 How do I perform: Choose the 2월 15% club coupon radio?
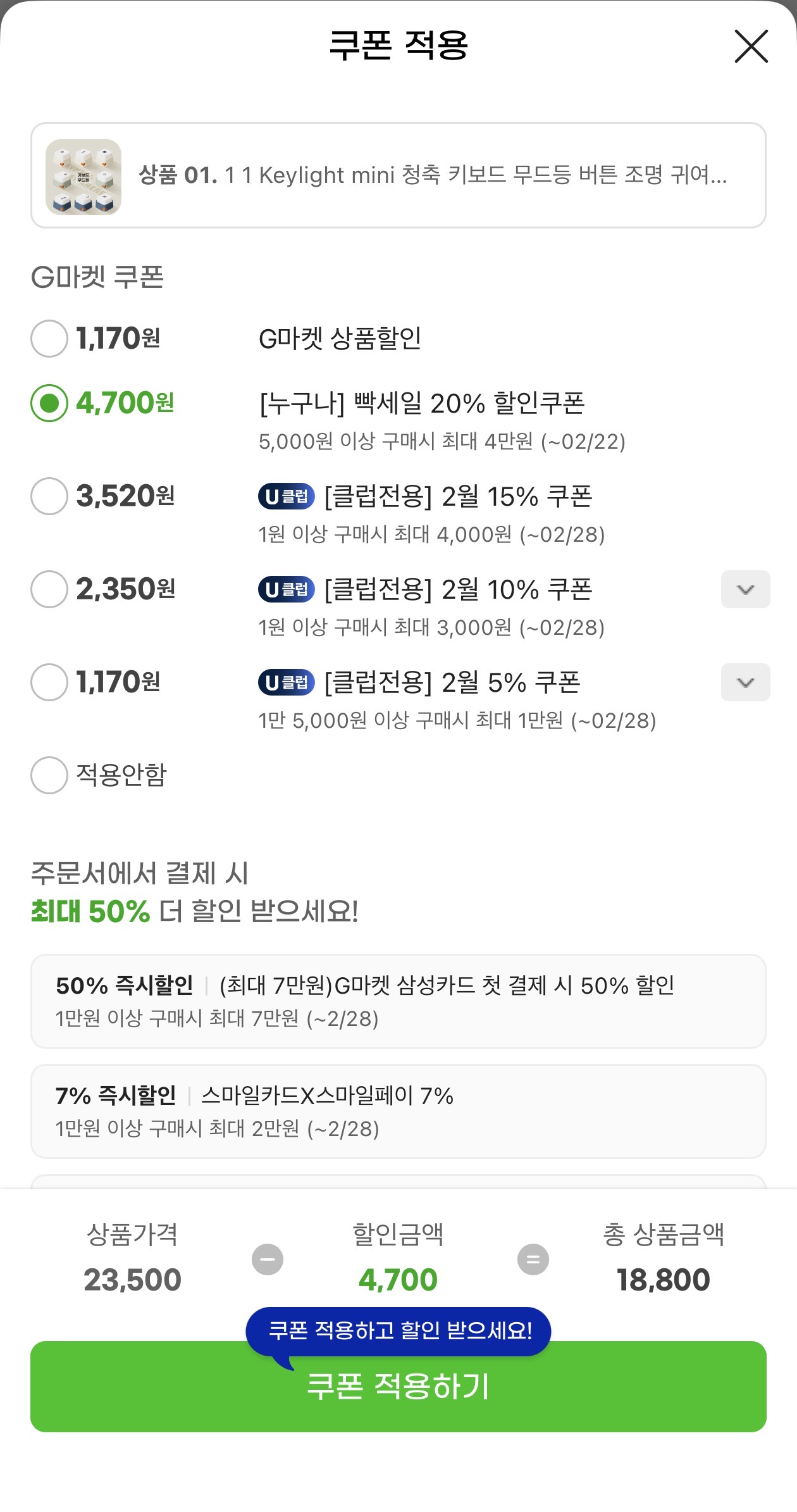(49, 496)
